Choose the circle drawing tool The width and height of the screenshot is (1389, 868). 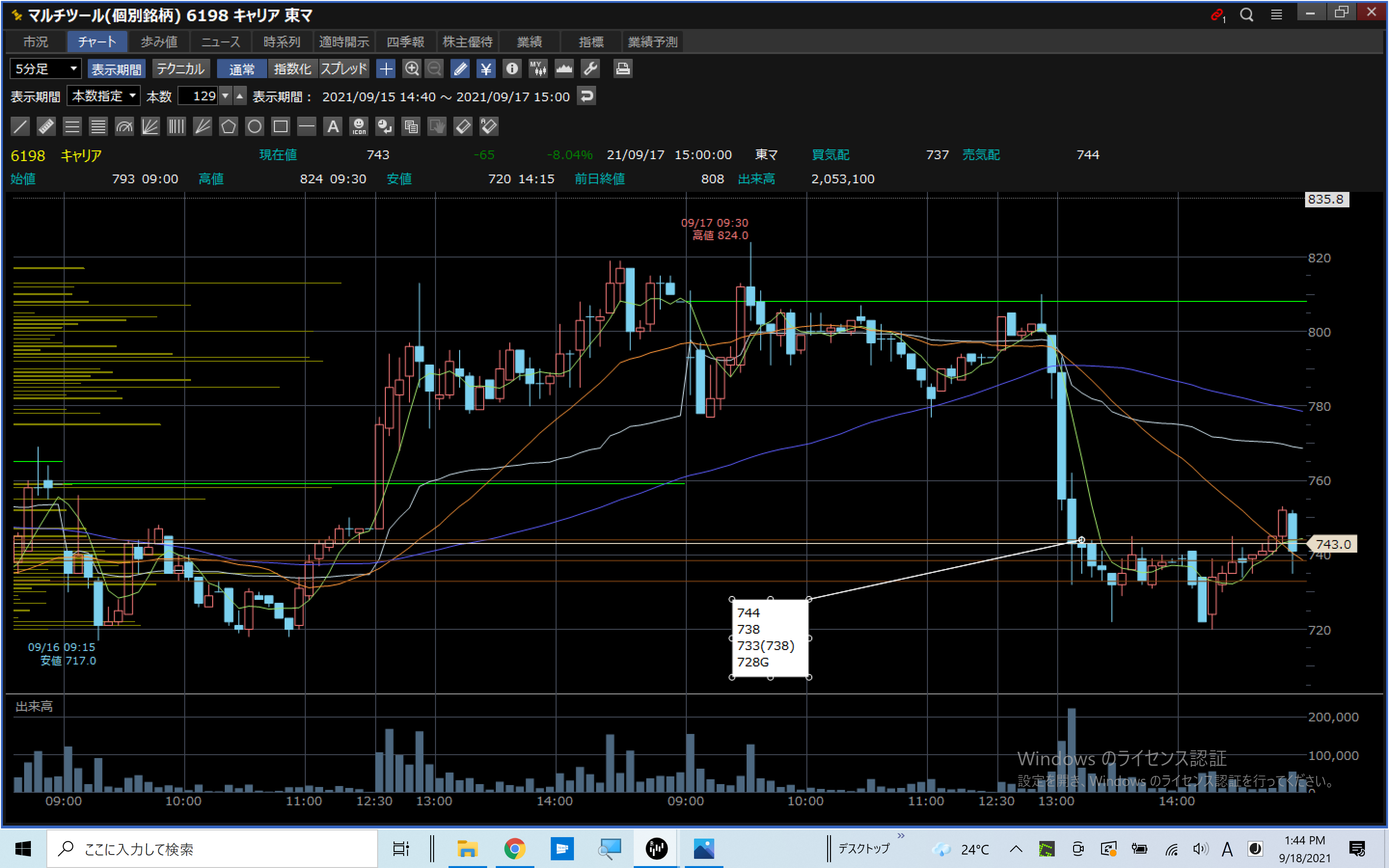click(x=254, y=126)
